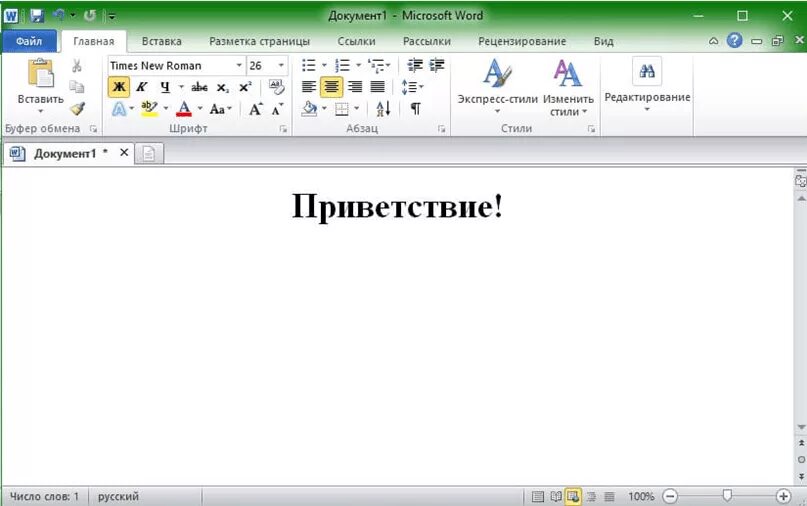Screen dimensions: 807x506
Task: Click new document tab icon
Action: [x=149, y=153]
